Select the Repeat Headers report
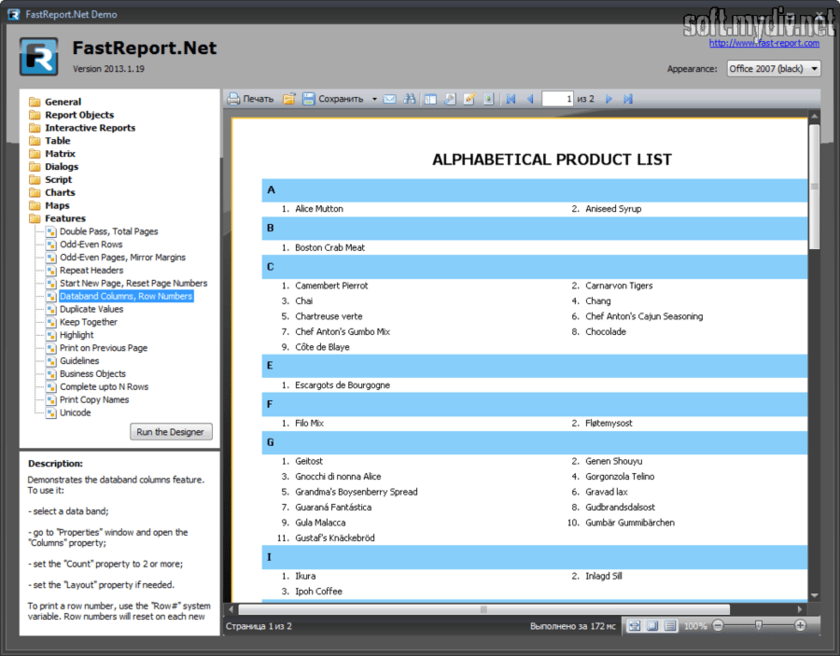The image size is (840, 656). pos(92,270)
